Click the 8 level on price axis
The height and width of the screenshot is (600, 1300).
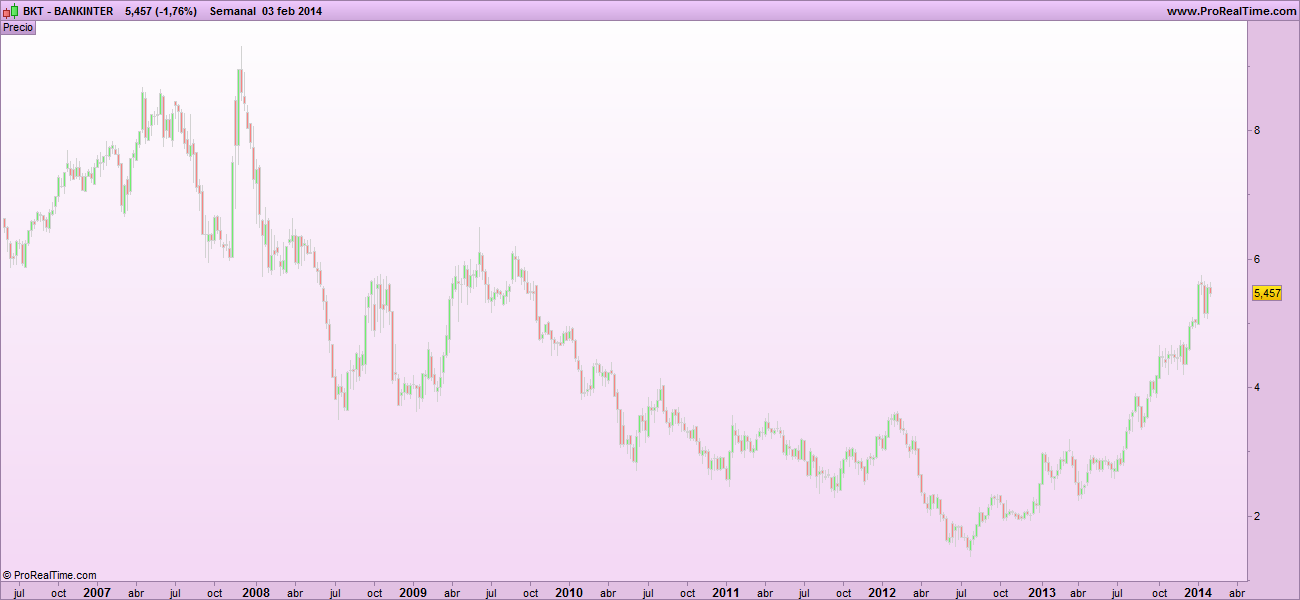pyautogui.click(x=1257, y=130)
